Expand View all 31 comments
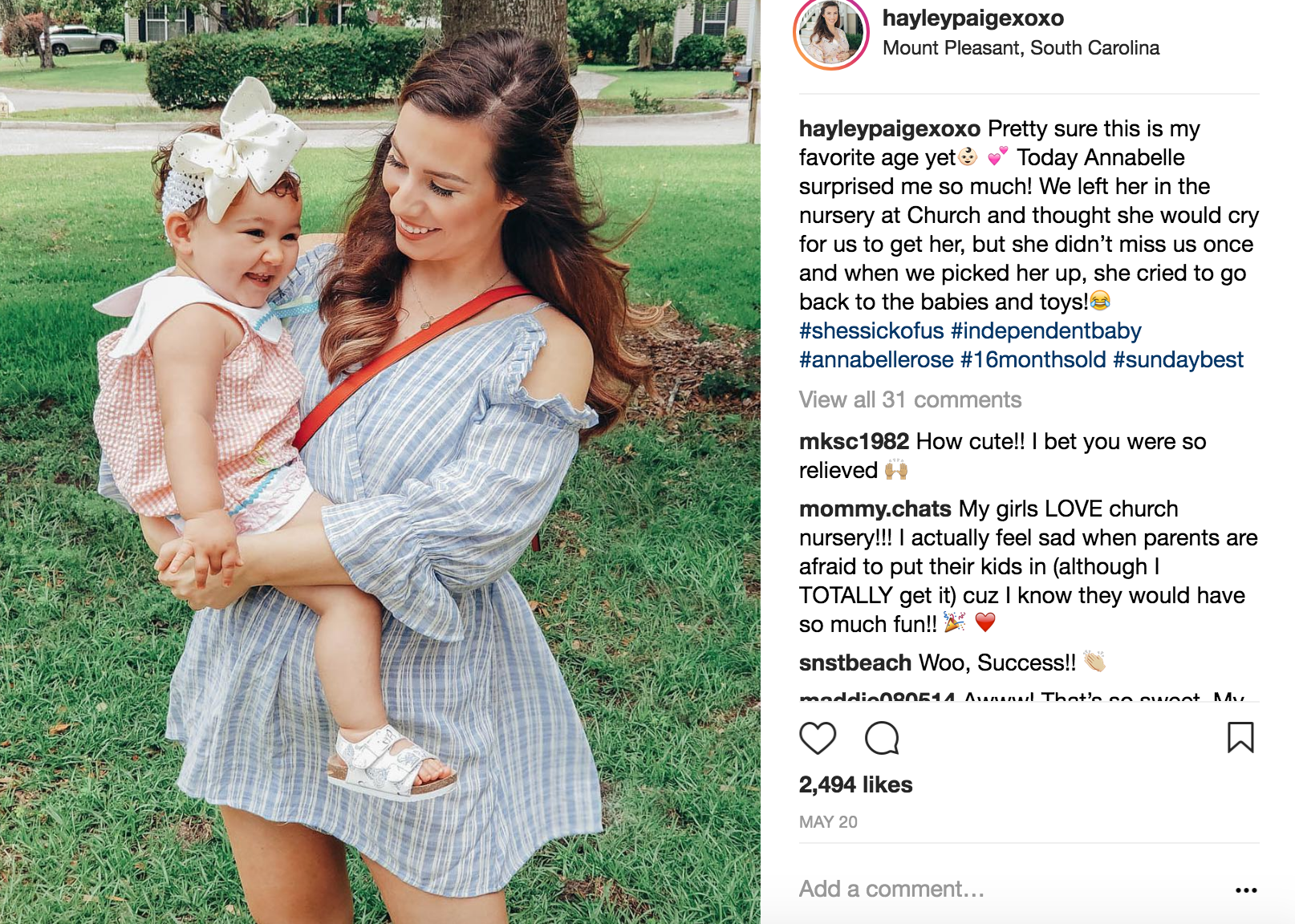 pos(910,399)
